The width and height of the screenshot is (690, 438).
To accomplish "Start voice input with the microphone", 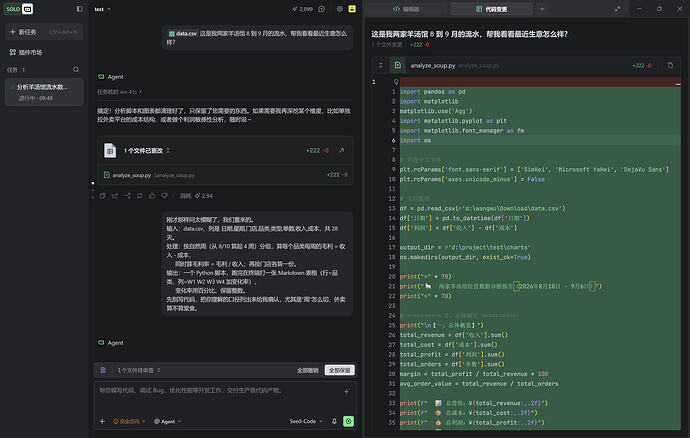I will point(334,421).
